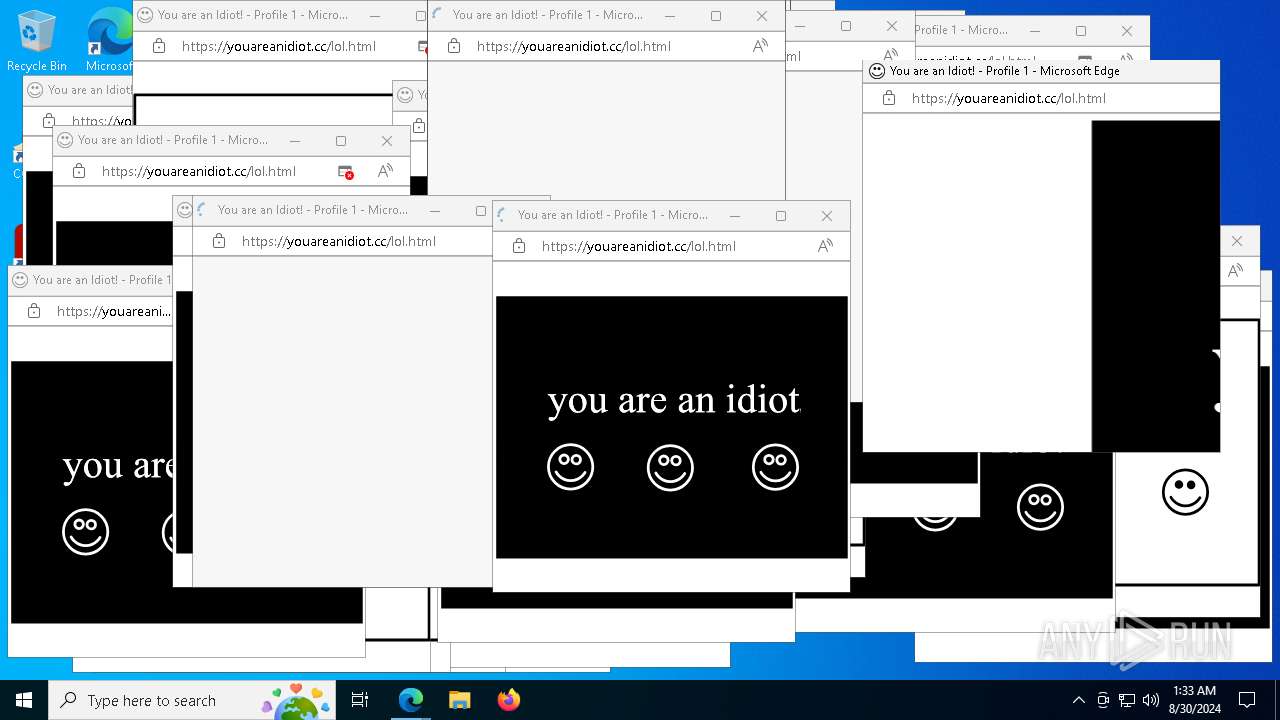The image size is (1280, 720).
Task: Close the pop-up blocked window
Action: pyautogui.click(x=386, y=141)
